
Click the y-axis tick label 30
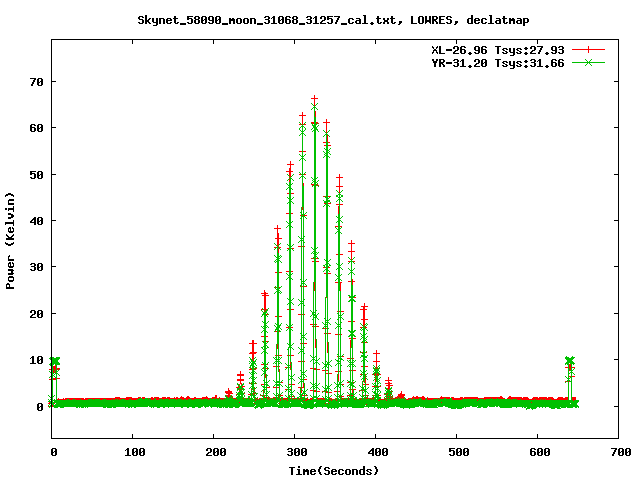36,267
